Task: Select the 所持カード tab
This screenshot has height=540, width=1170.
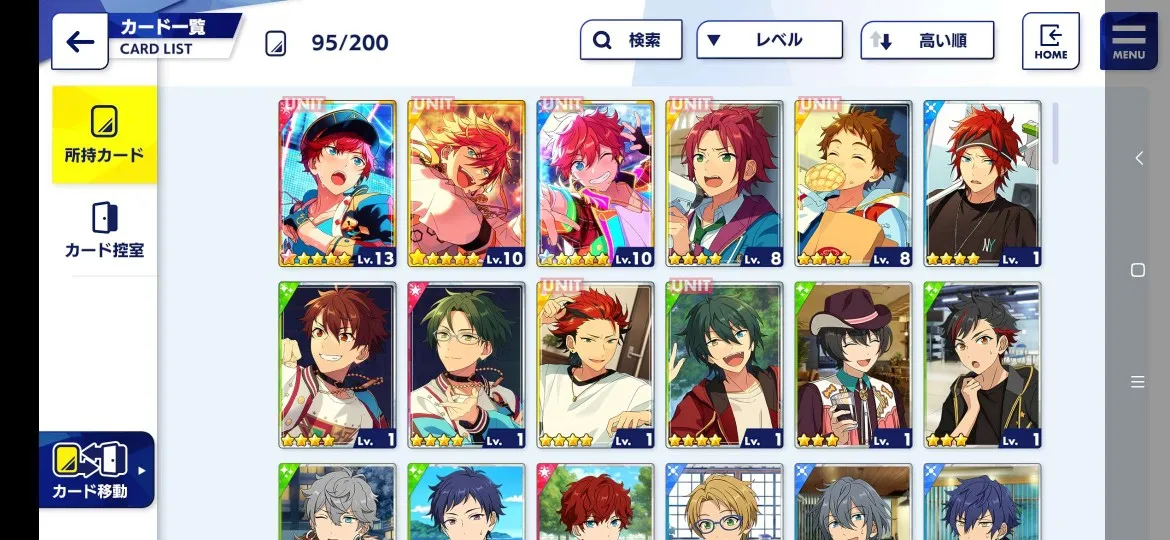Action: tap(104, 134)
